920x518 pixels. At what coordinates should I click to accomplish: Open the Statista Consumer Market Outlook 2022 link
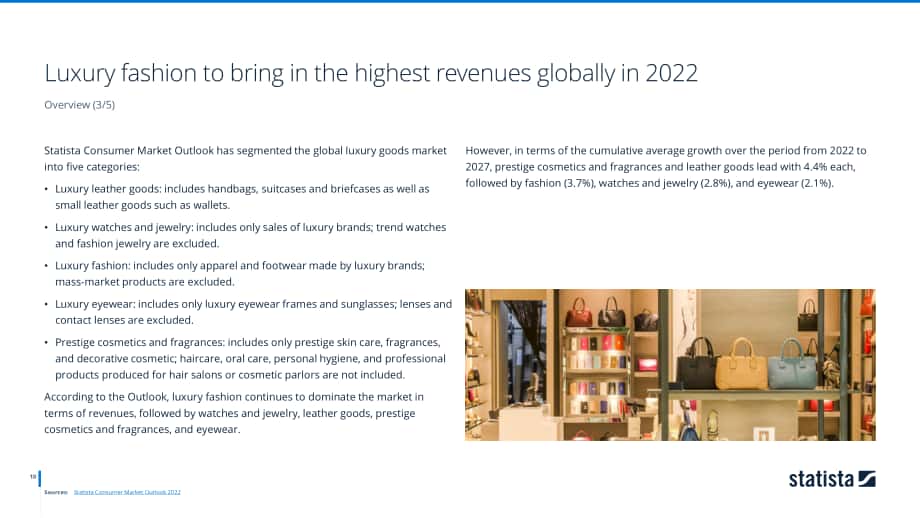tap(127, 492)
